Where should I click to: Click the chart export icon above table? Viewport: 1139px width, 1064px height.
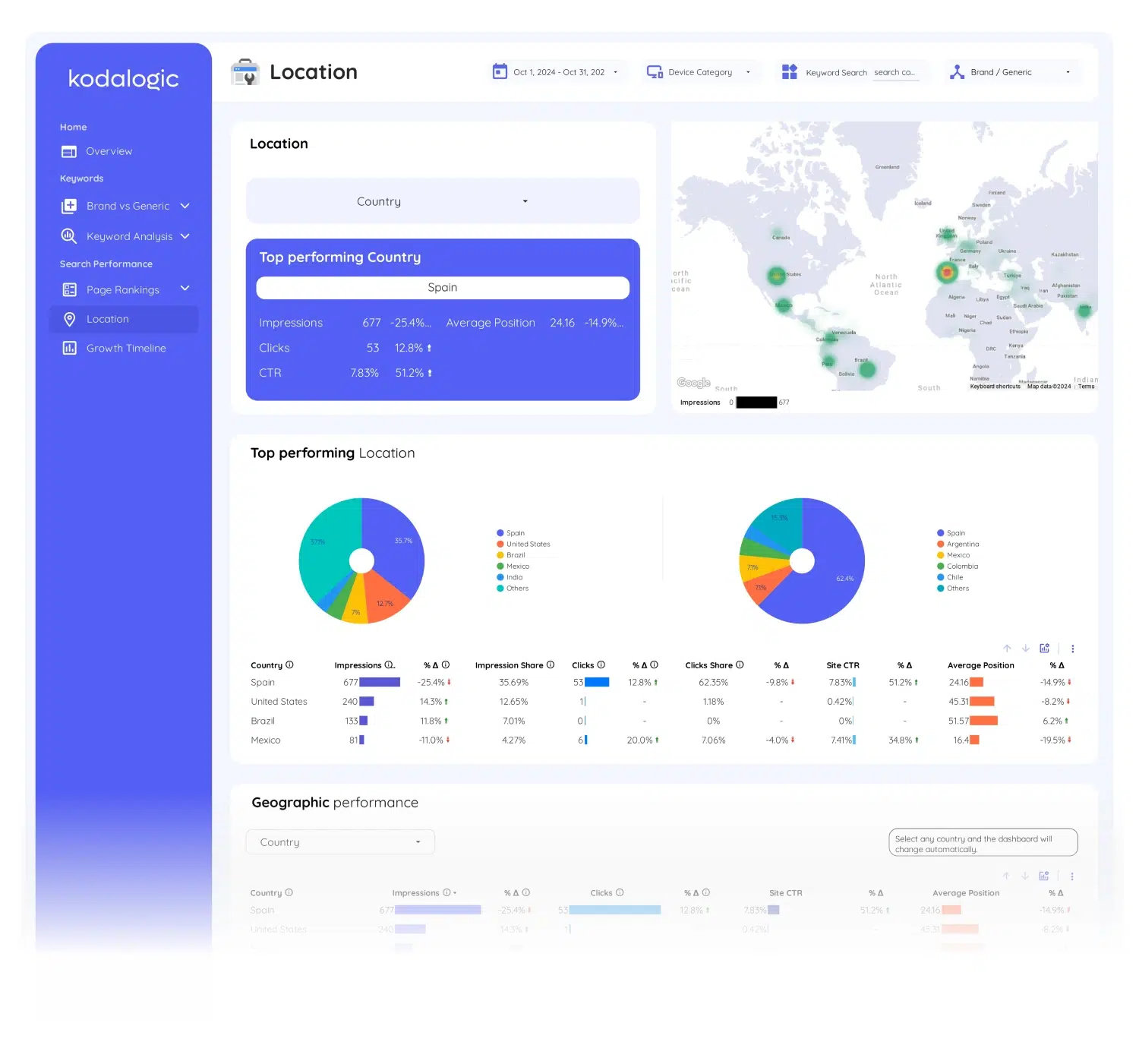click(1045, 649)
